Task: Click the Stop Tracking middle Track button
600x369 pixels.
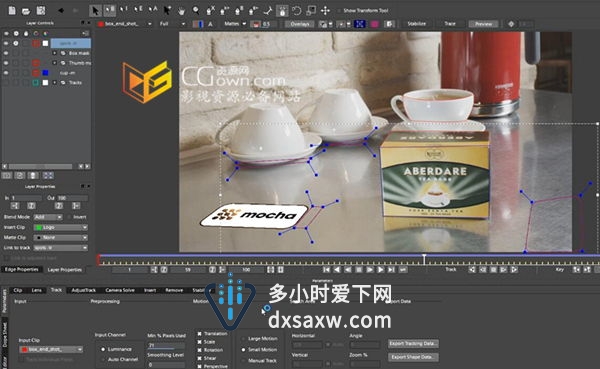Action: click(x=494, y=270)
